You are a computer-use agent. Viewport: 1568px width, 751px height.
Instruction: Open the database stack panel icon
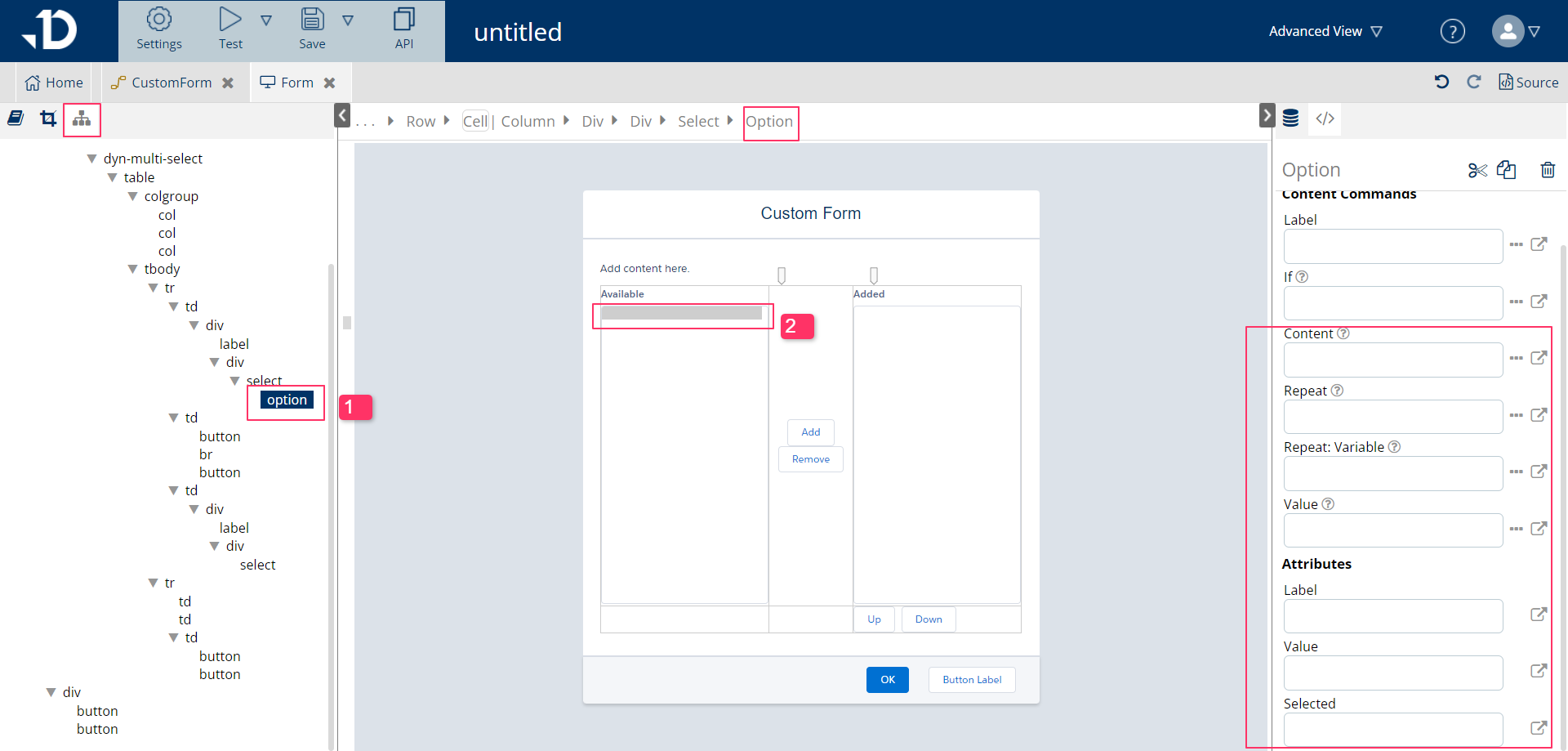[x=1290, y=118]
